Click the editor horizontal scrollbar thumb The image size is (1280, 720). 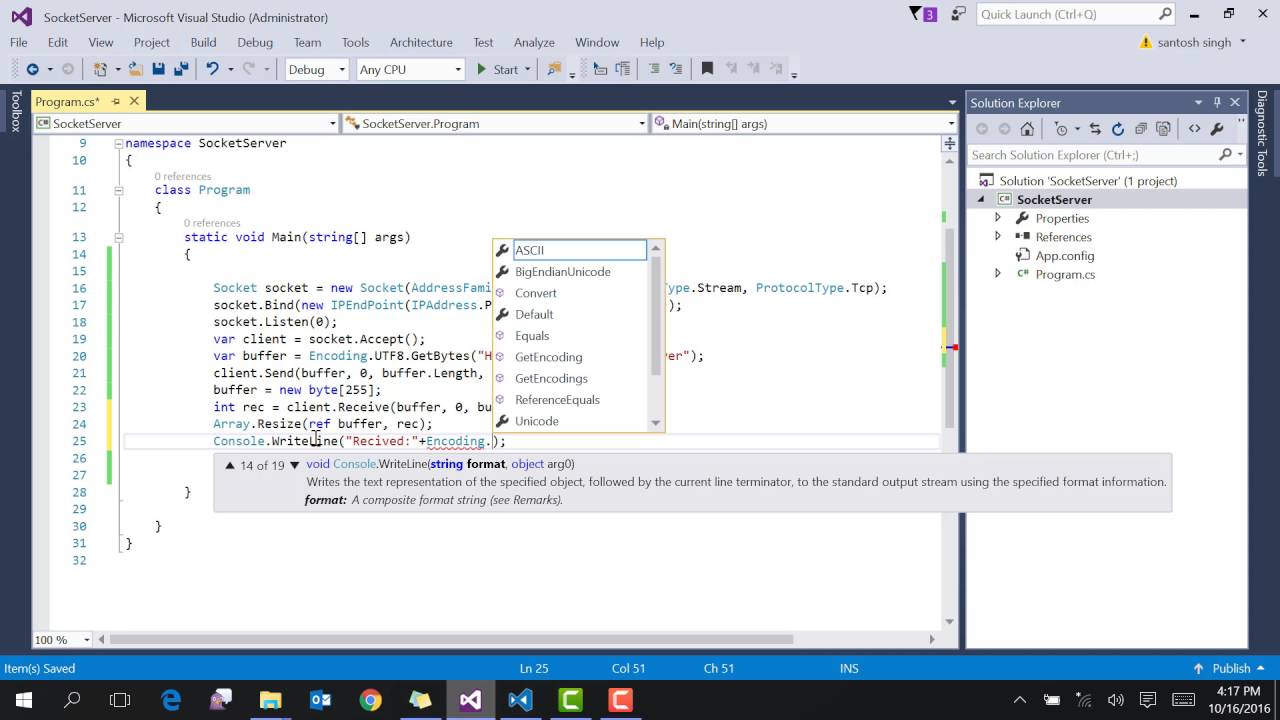(x=451, y=639)
